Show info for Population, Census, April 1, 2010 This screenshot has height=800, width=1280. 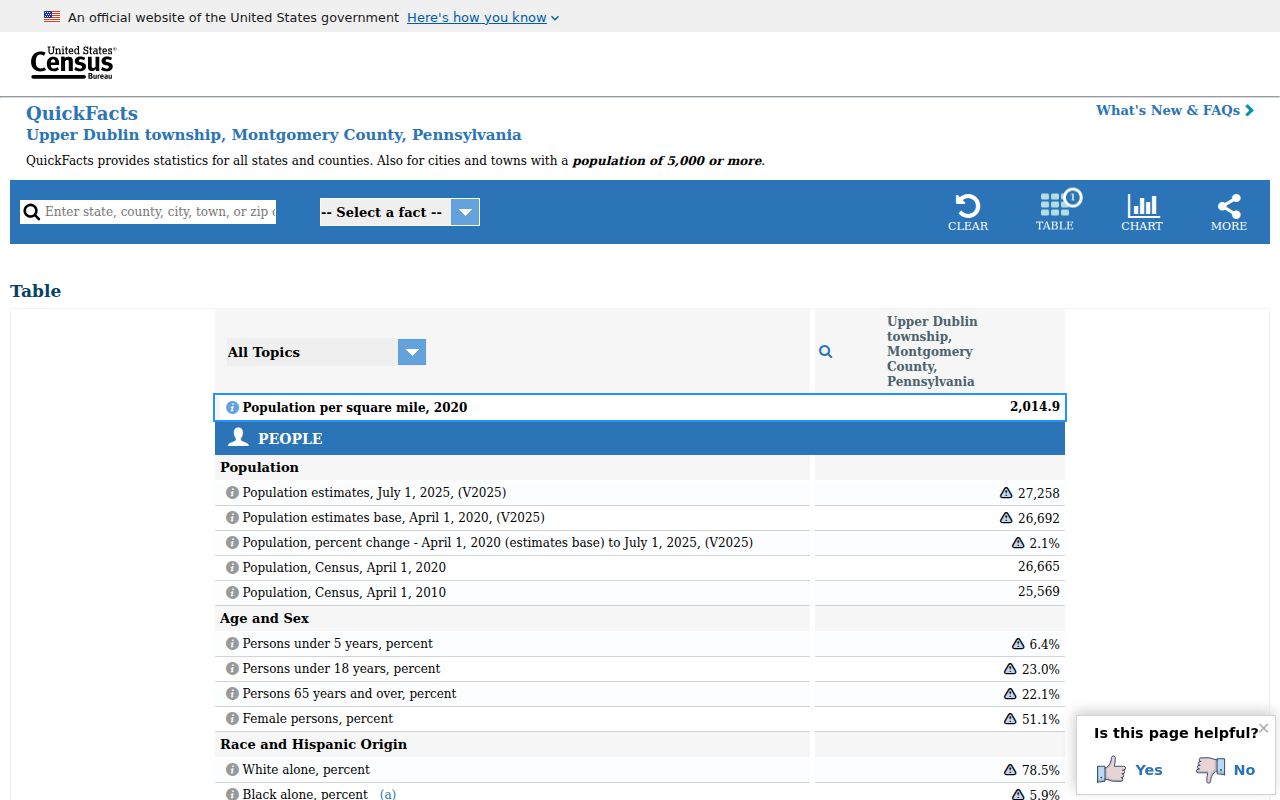(x=232, y=593)
